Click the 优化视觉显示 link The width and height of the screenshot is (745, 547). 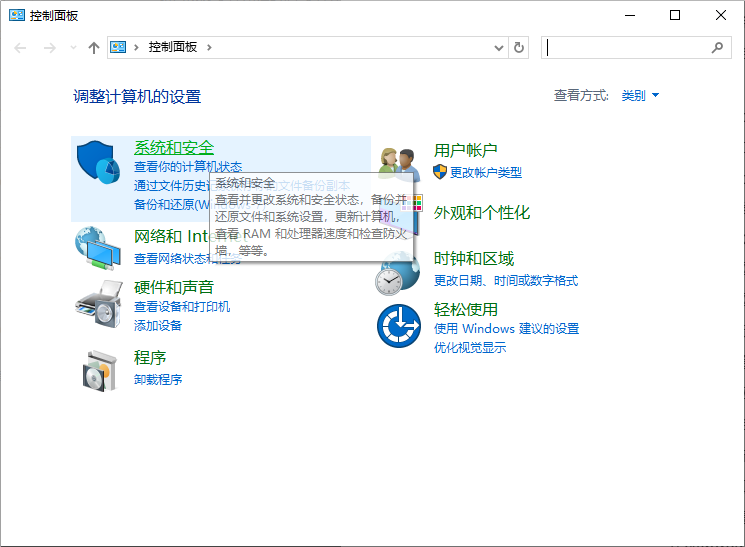click(x=470, y=347)
